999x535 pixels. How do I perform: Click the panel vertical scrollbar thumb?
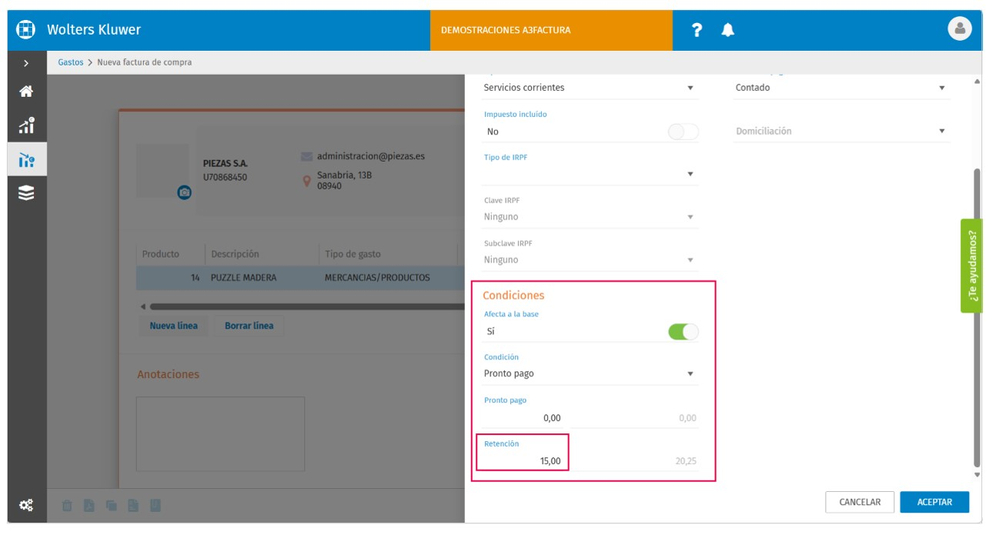tap(977, 318)
